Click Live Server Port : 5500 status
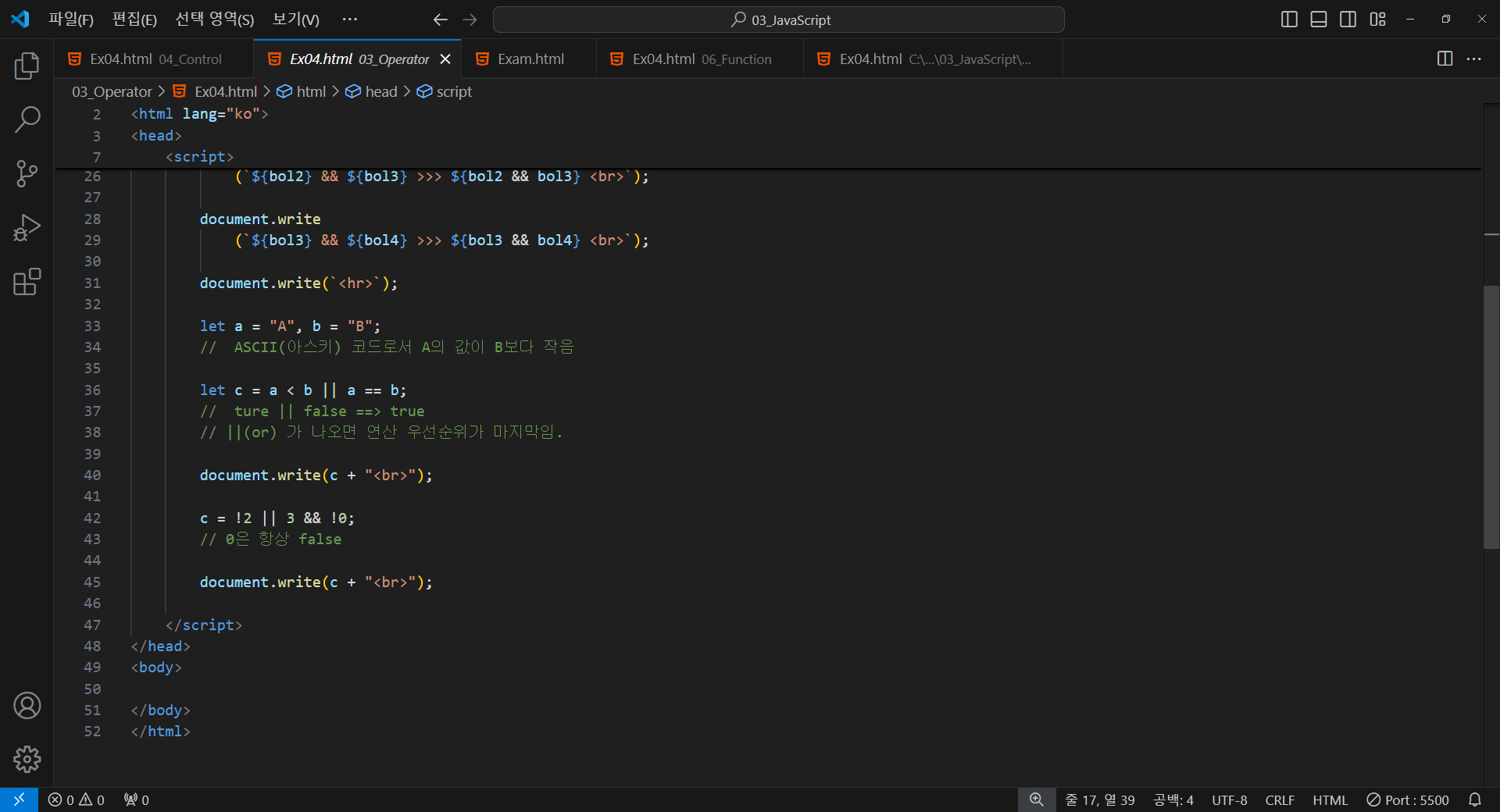 (1408, 800)
